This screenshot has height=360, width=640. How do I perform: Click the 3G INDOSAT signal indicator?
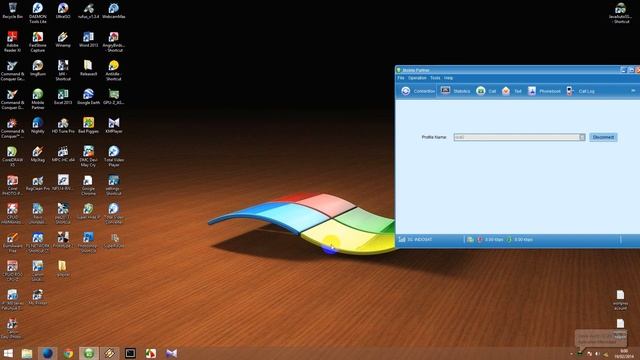[415, 240]
